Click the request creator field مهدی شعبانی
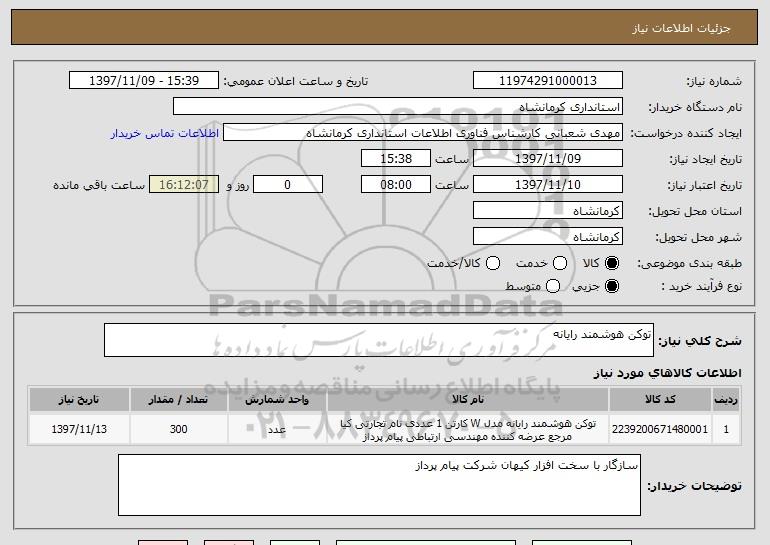This screenshot has width=770, height=545. click(x=423, y=133)
